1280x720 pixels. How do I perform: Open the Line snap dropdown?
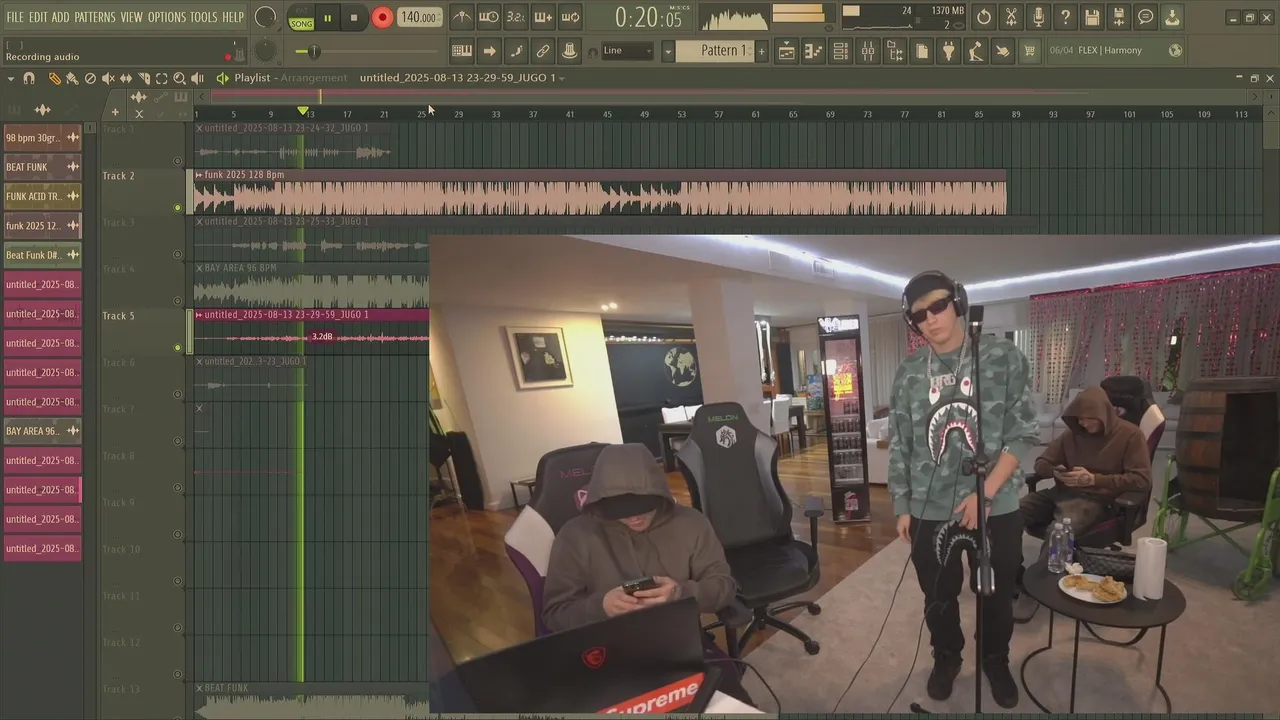tap(627, 51)
